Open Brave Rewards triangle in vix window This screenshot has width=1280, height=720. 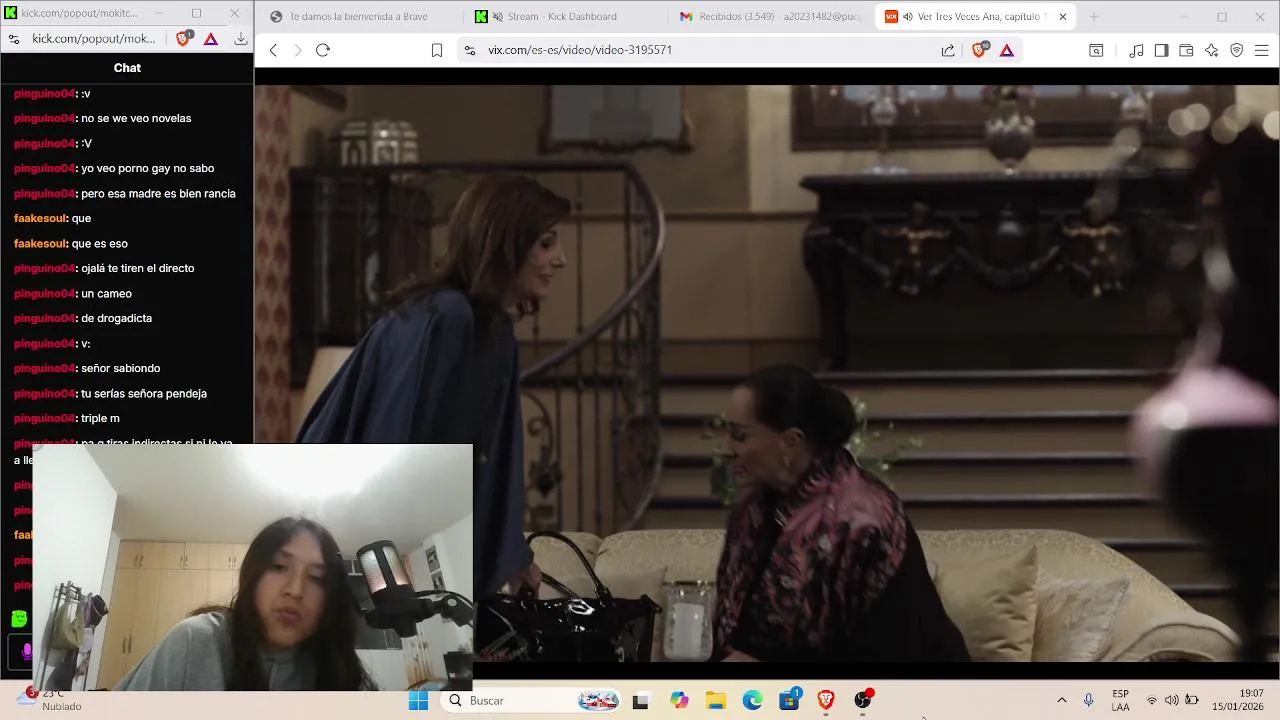[x=1007, y=50]
